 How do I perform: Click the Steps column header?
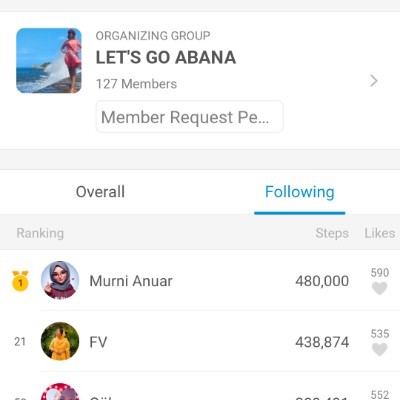pyautogui.click(x=332, y=233)
